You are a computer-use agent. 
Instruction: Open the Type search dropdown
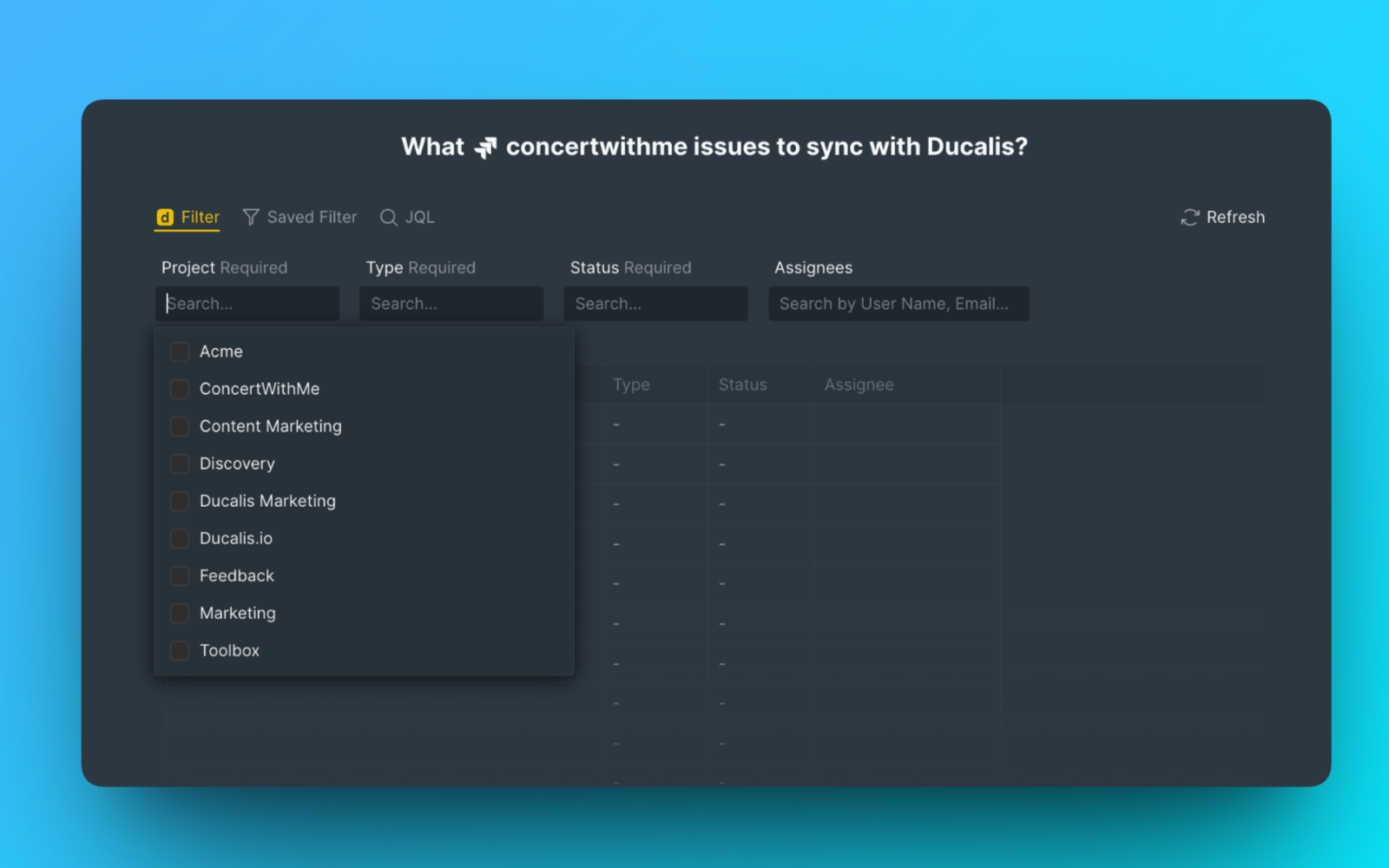click(451, 304)
